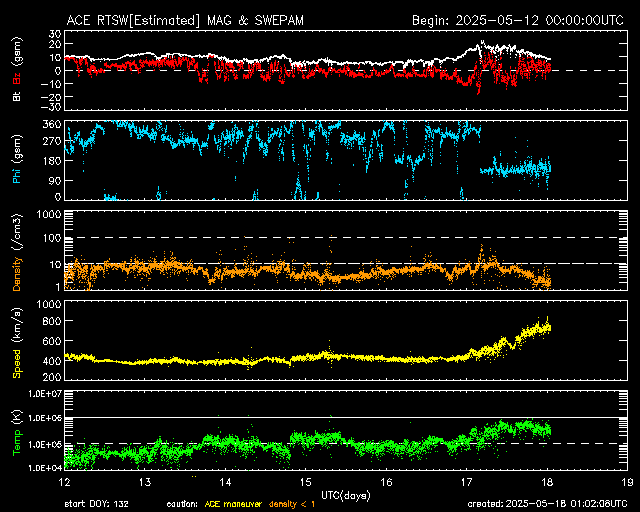Viewport: 640px width, 512px height.
Task: Click the green "Temp" axis label
Action: click(17, 442)
